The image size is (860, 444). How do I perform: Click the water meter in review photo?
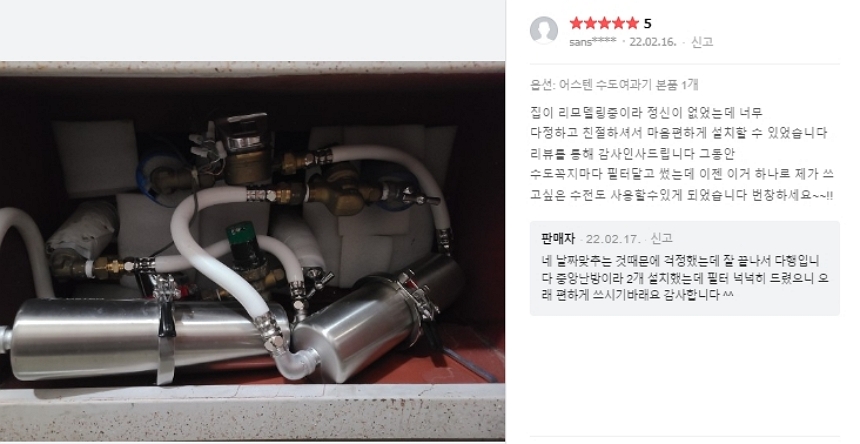click(x=244, y=149)
